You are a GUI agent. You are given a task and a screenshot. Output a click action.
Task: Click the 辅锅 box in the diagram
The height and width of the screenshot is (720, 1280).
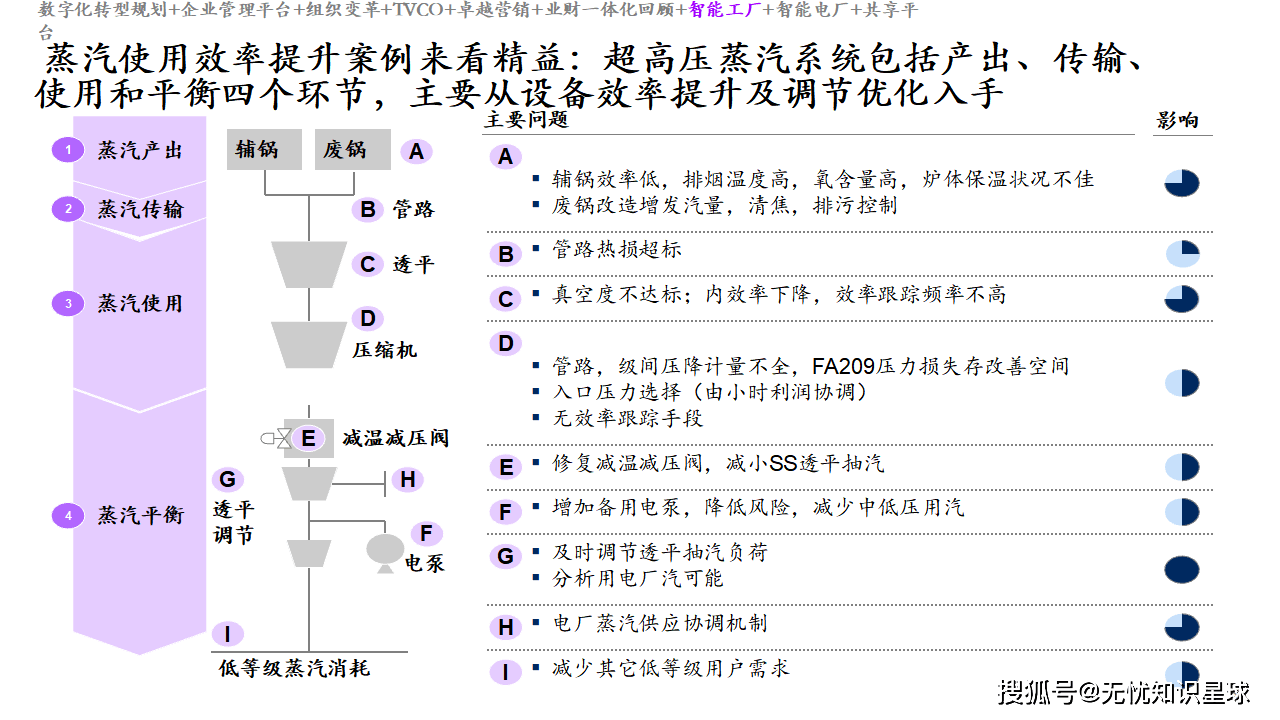[x=264, y=150]
